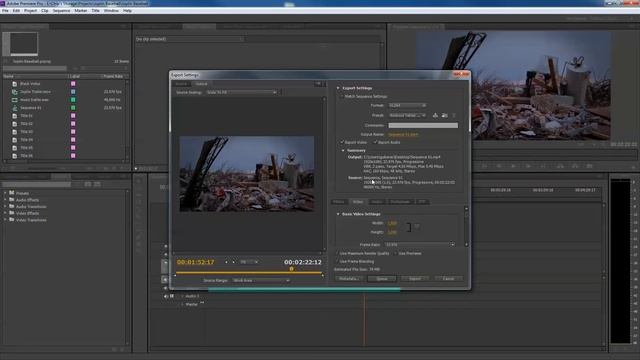Select the Audio tab in export dialog
The height and width of the screenshot is (360, 640).
pyautogui.click(x=377, y=202)
